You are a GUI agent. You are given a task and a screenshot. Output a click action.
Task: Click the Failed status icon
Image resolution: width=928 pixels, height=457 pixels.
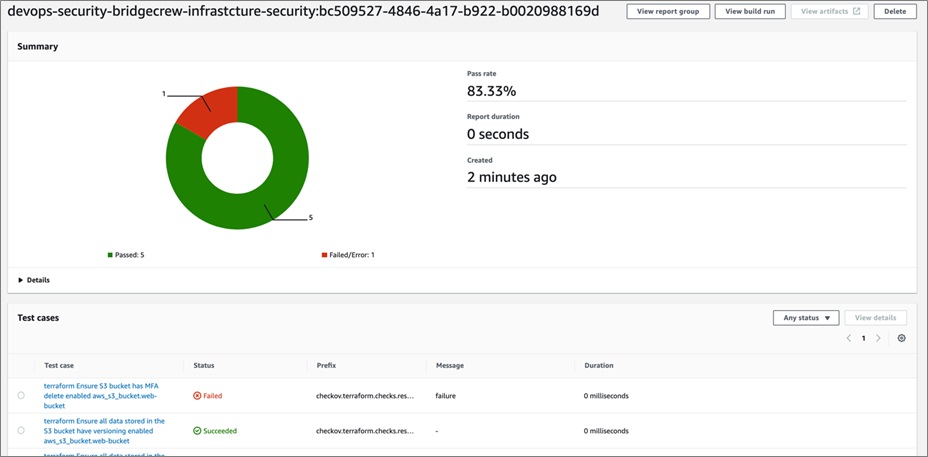[197, 396]
